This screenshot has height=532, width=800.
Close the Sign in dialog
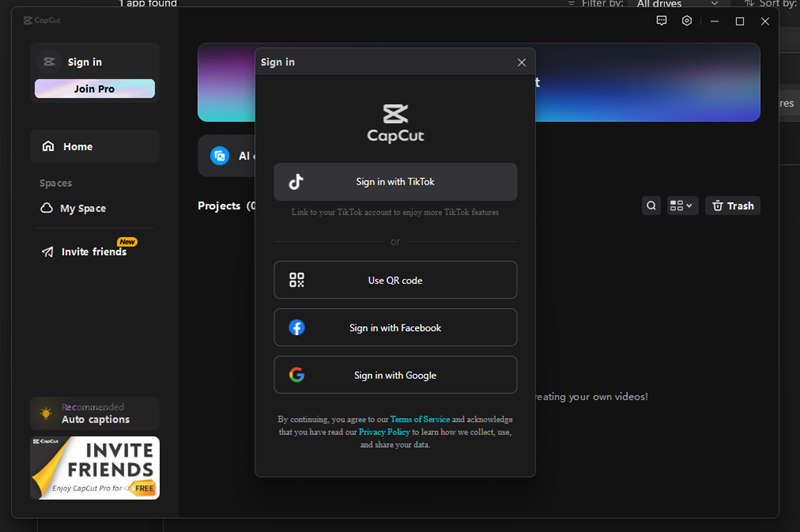521,62
